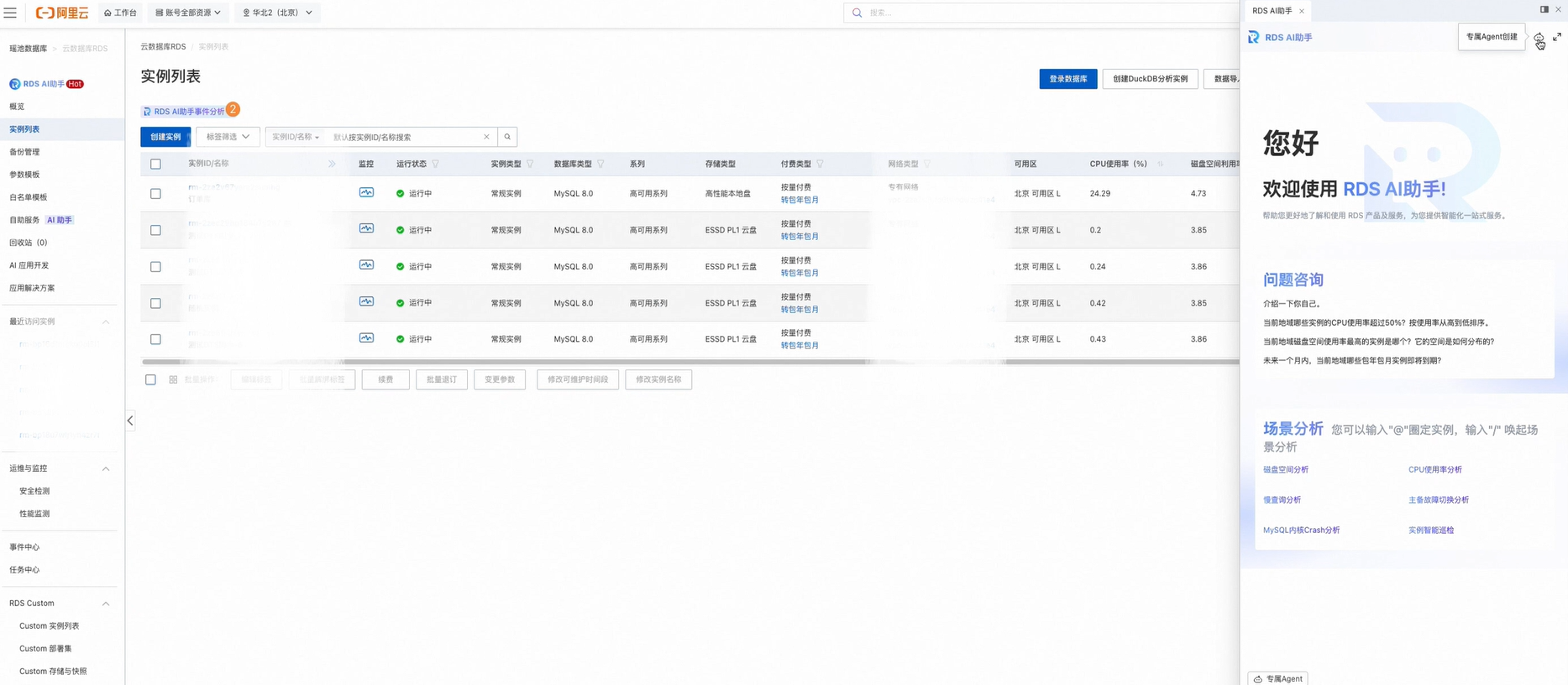The width and height of the screenshot is (1568, 685).
Task: Expand RDS AI assistant panel to fullscreen
Action: [x=1557, y=37]
